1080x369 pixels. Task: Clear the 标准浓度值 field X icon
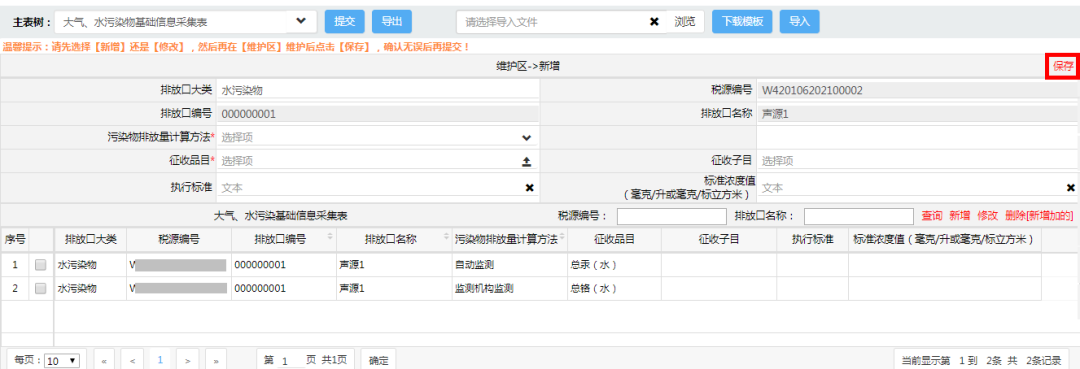click(1071, 187)
